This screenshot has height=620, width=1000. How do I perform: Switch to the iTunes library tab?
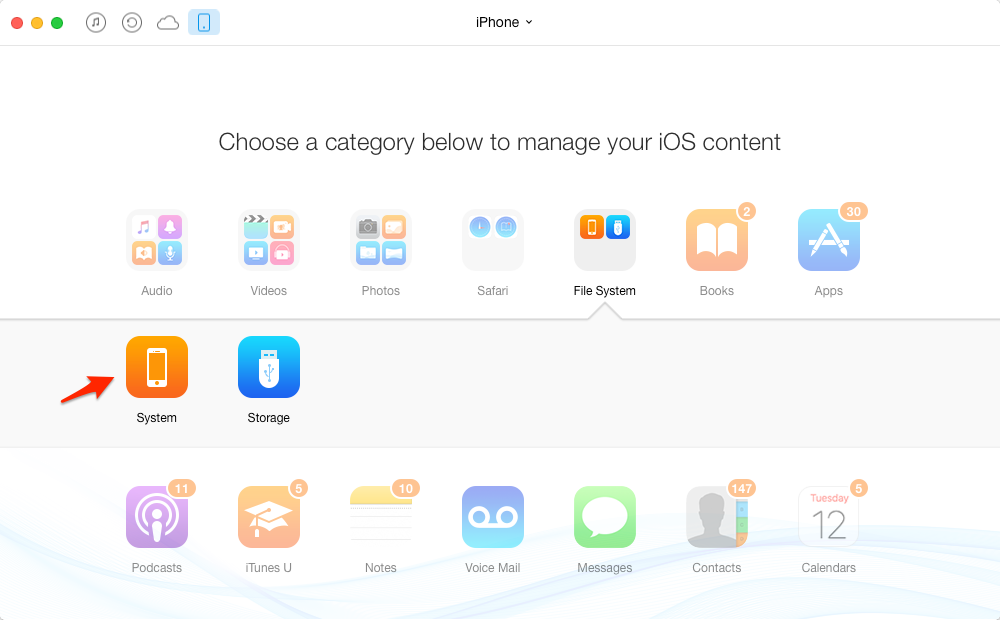96,23
